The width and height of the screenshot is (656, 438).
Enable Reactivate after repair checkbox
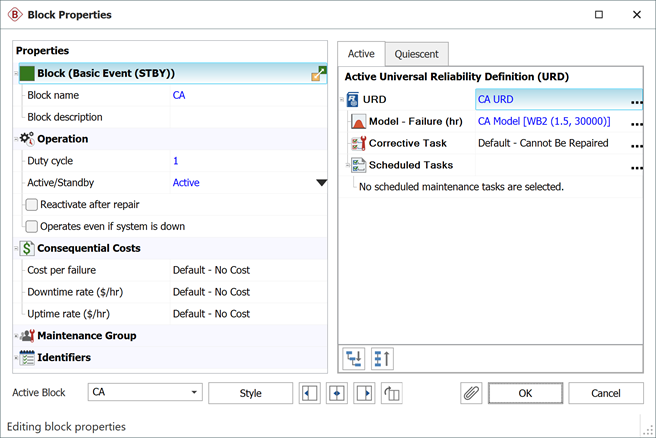point(32,205)
